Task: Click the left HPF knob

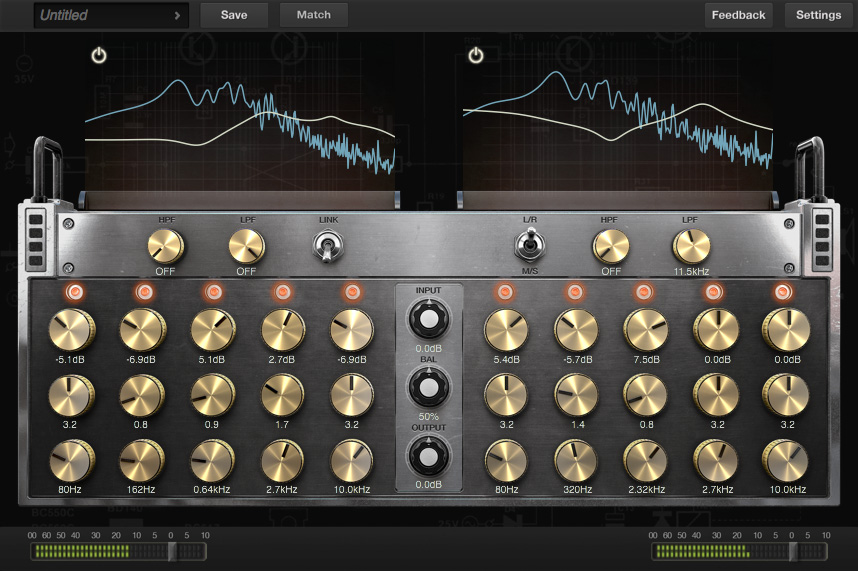Action: [x=166, y=245]
